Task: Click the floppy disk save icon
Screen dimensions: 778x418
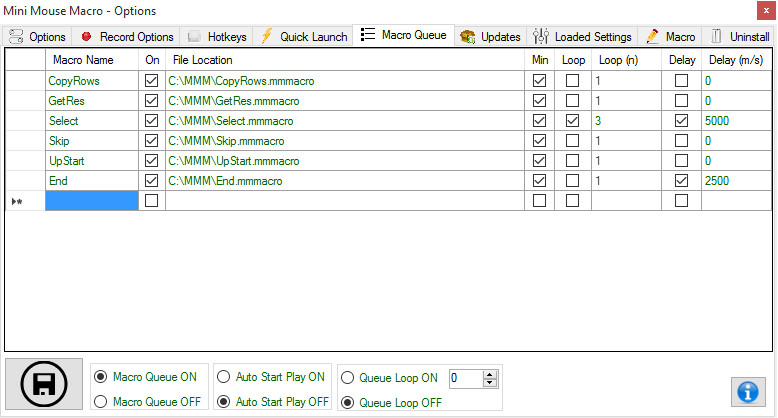Action: [44, 384]
